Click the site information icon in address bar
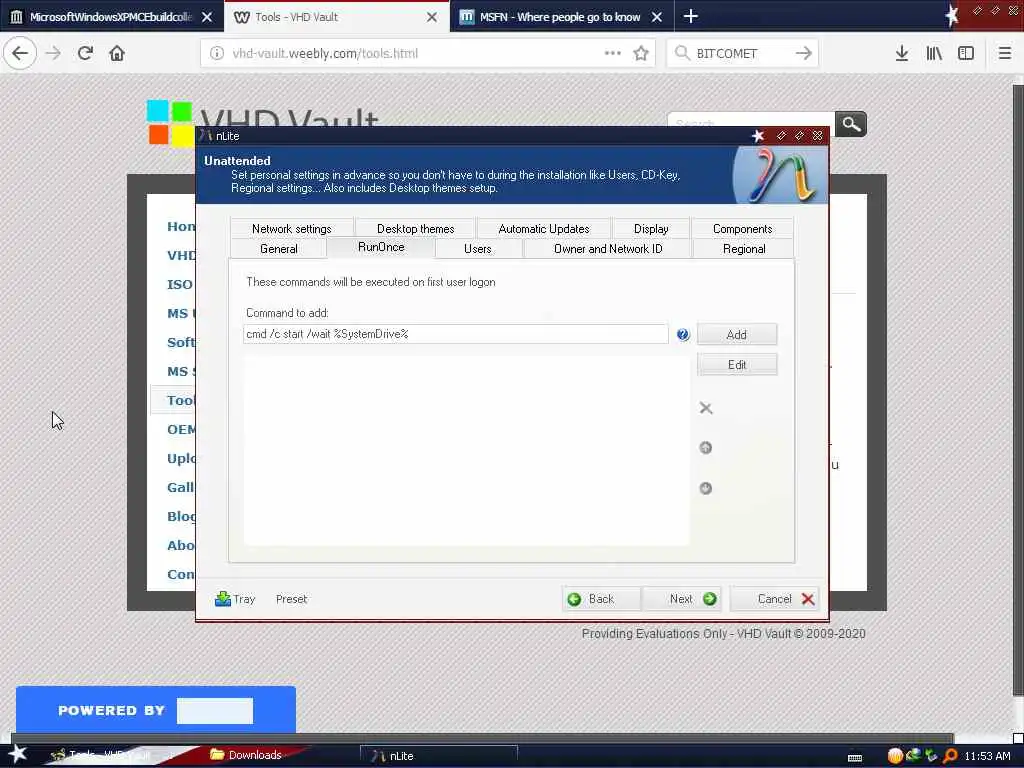Screen dimensions: 1024x768 (217, 54)
